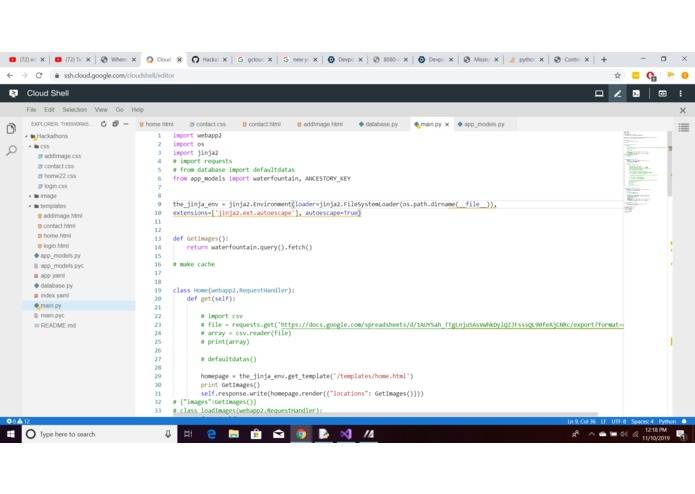This screenshot has width=695, height=494.
Task: Click the Windows taskbar search box
Action: point(99,434)
